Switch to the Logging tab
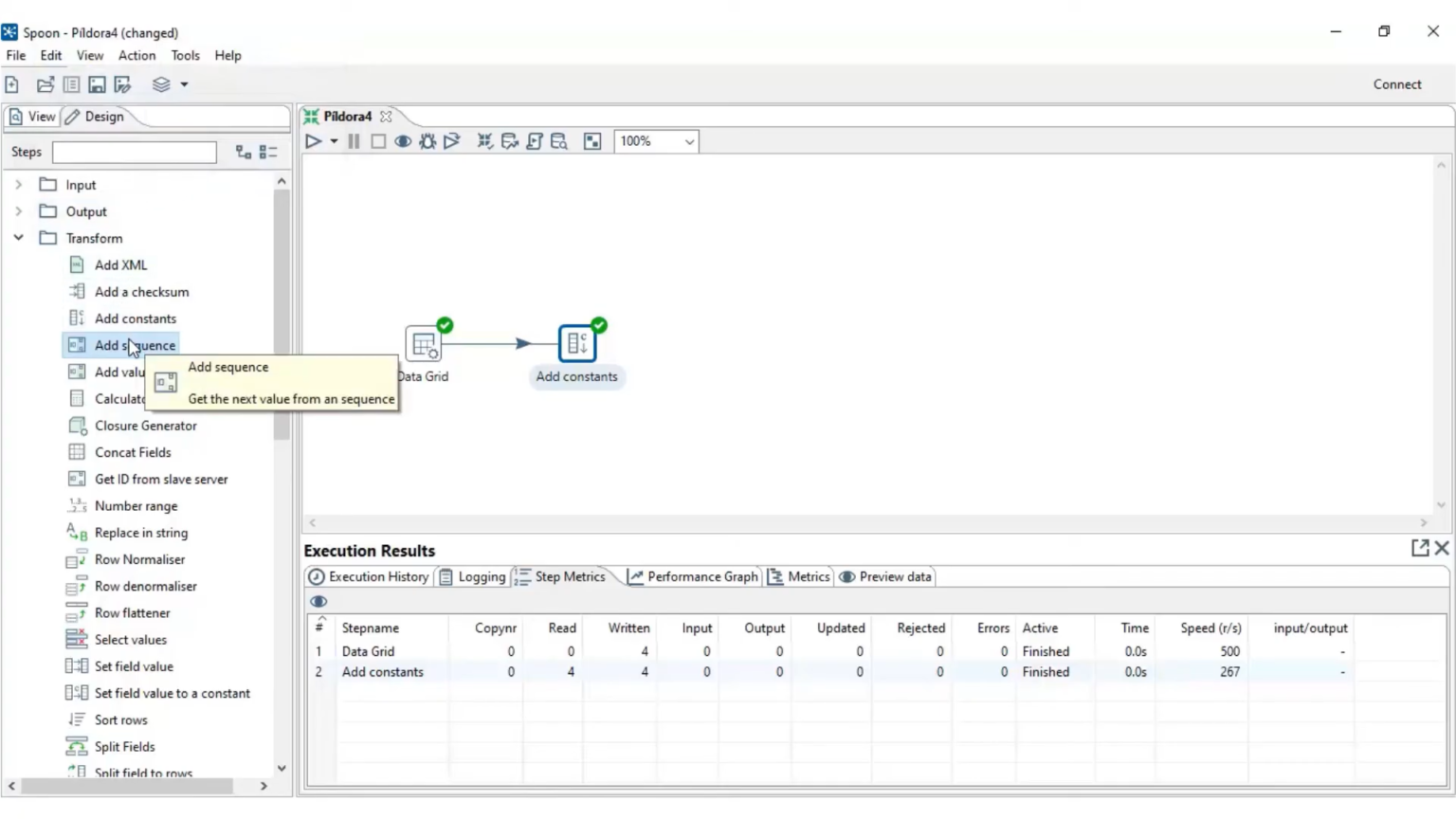The height and width of the screenshot is (819, 1456). [x=480, y=576]
